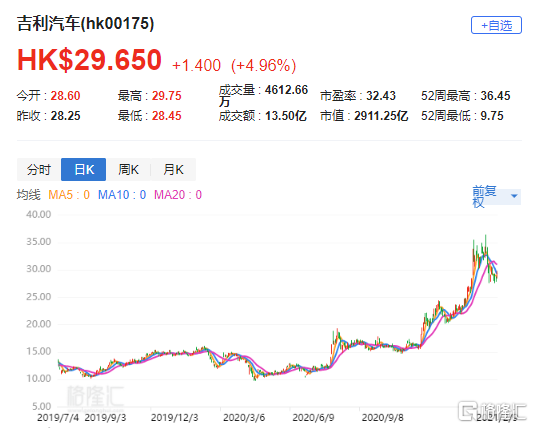Click the stock title 吉利汽车(hk00175)

tap(85, 24)
